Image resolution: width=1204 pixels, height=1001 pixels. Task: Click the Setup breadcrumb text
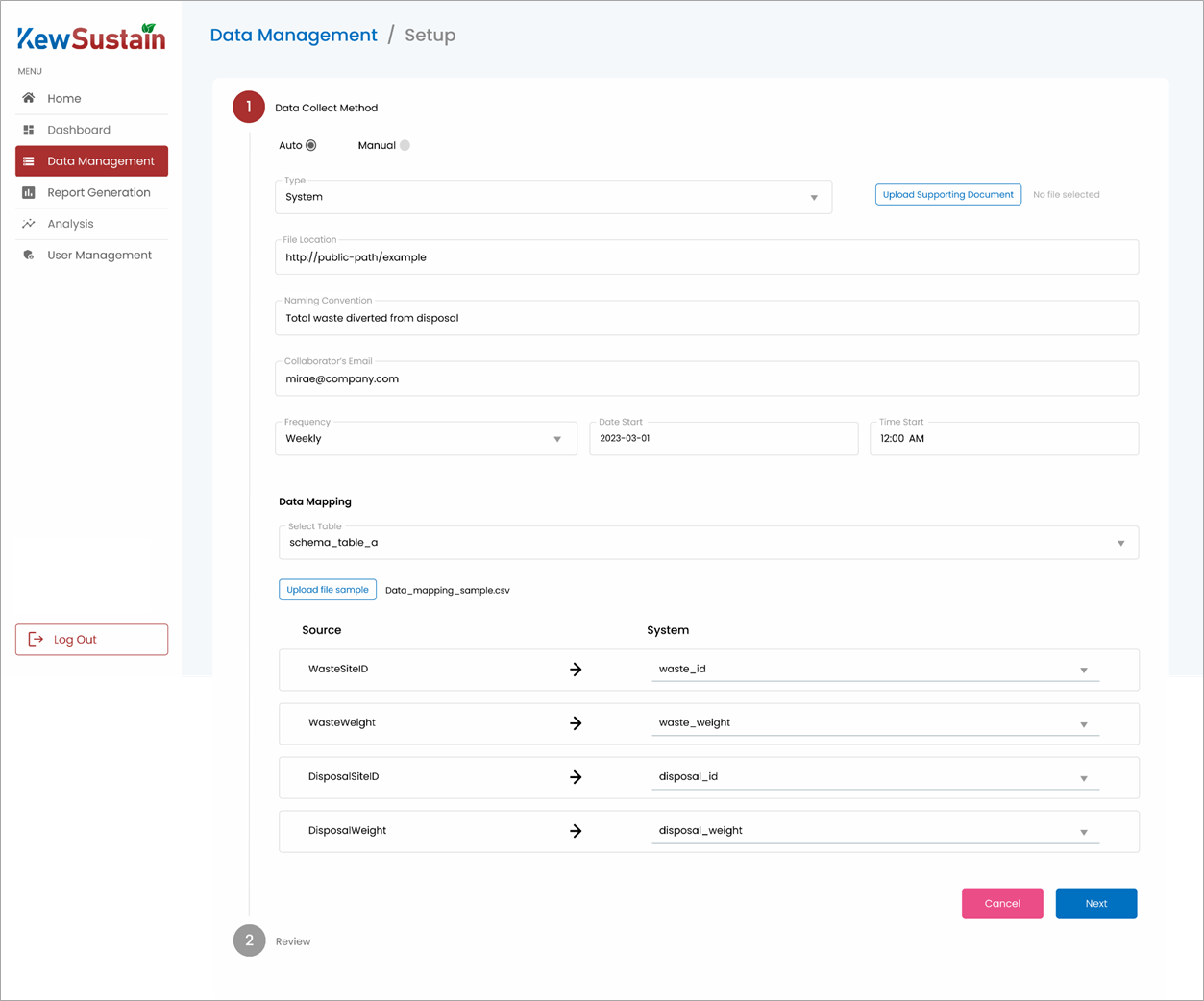[430, 36]
